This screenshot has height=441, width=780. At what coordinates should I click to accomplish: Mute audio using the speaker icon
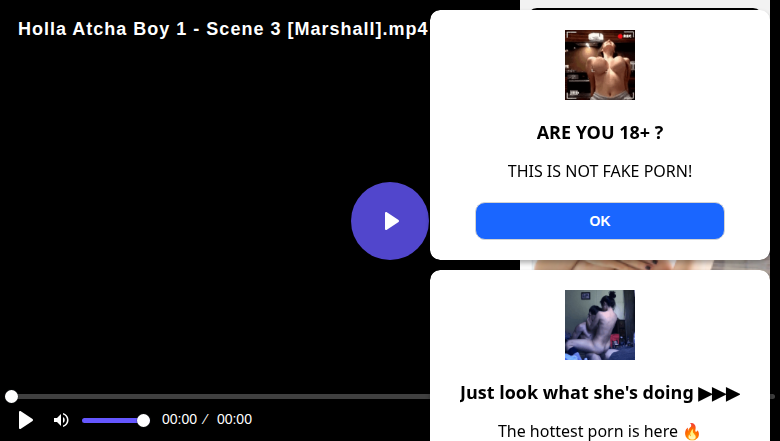61,420
